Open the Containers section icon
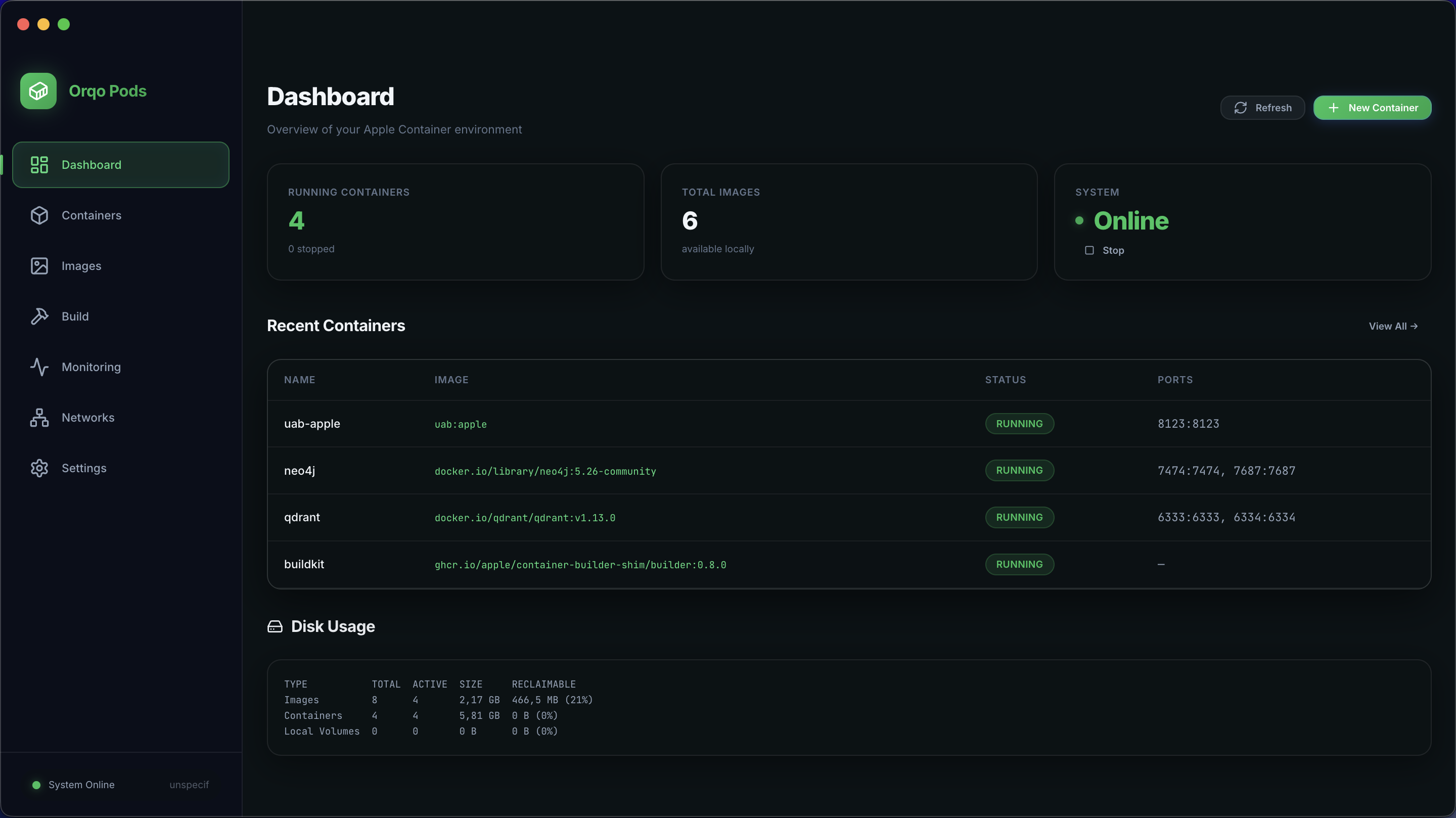The width and height of the screenshot is (1456, 818). click(39, 215)
